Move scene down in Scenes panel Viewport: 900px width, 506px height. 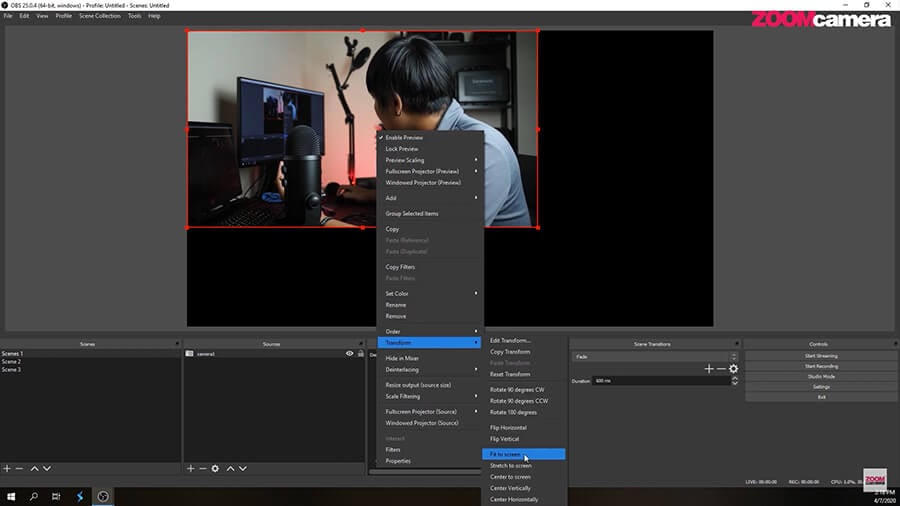(47, 469)
